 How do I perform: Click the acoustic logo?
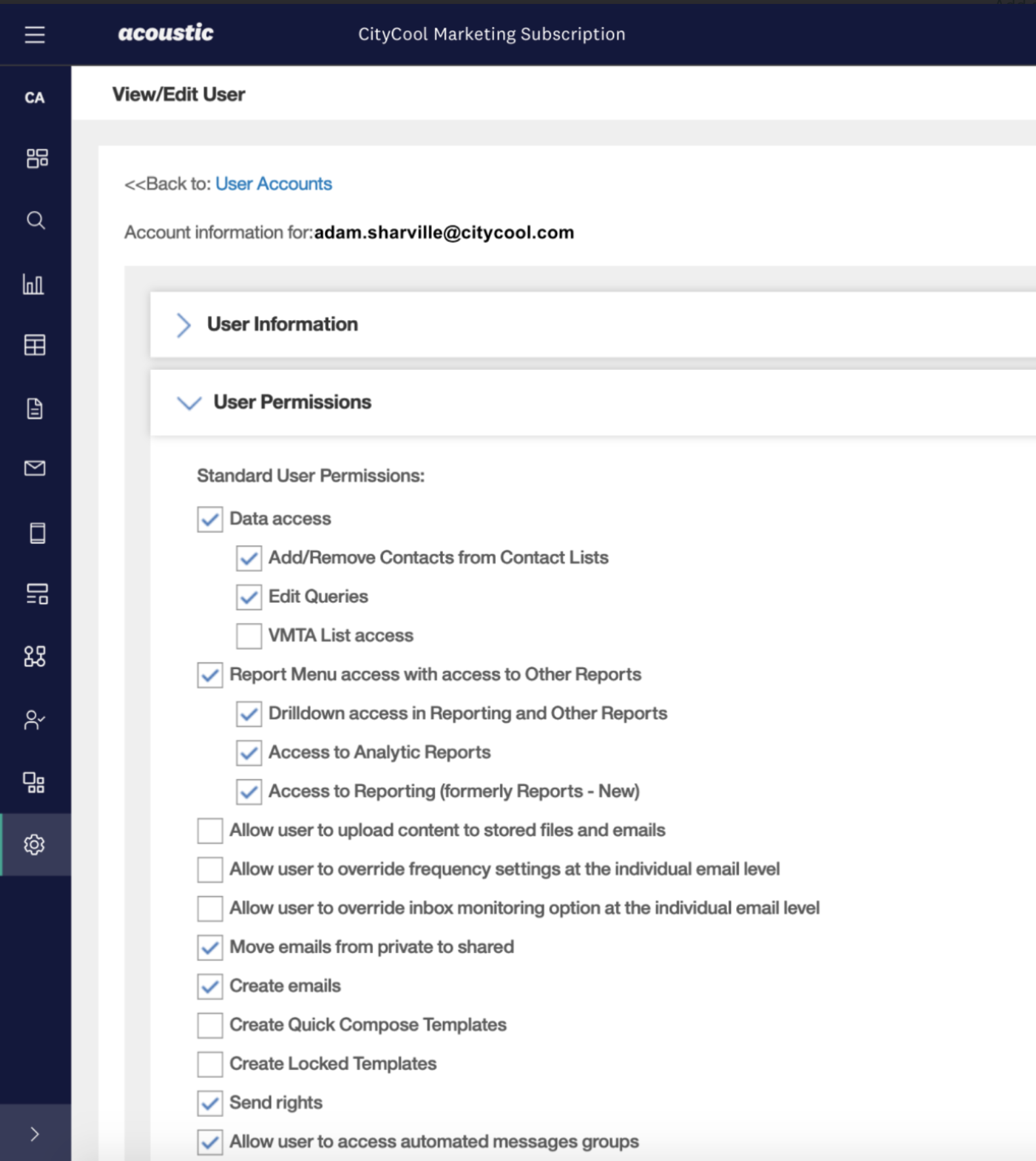165,33
